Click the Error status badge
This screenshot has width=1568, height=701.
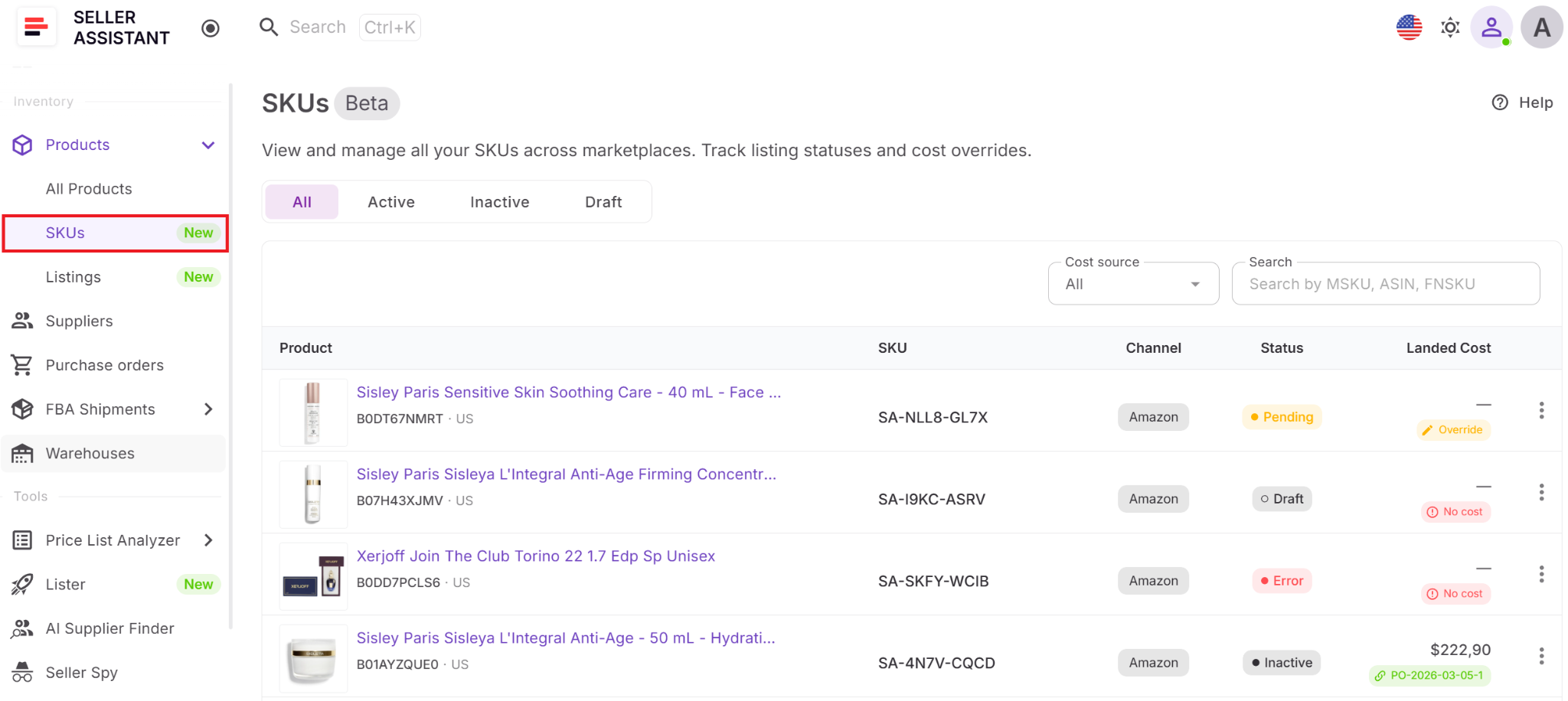pyautogui.click(x=1282, y=581)
